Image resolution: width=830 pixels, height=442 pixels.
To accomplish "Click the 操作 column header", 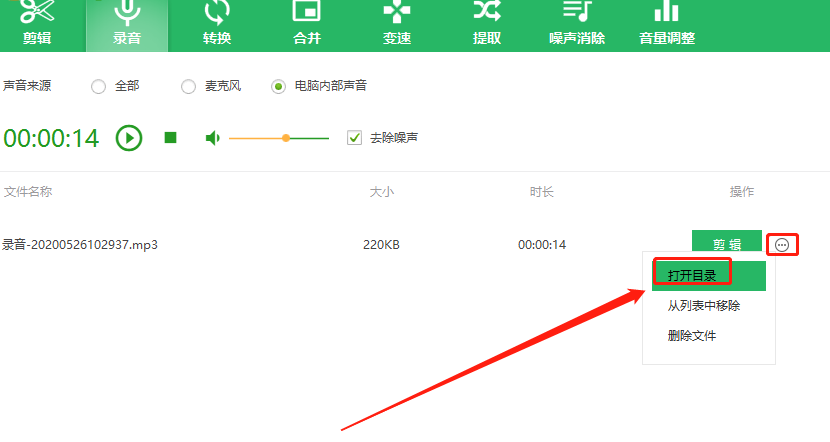I will pyautogui.click(x=742, y=192).
